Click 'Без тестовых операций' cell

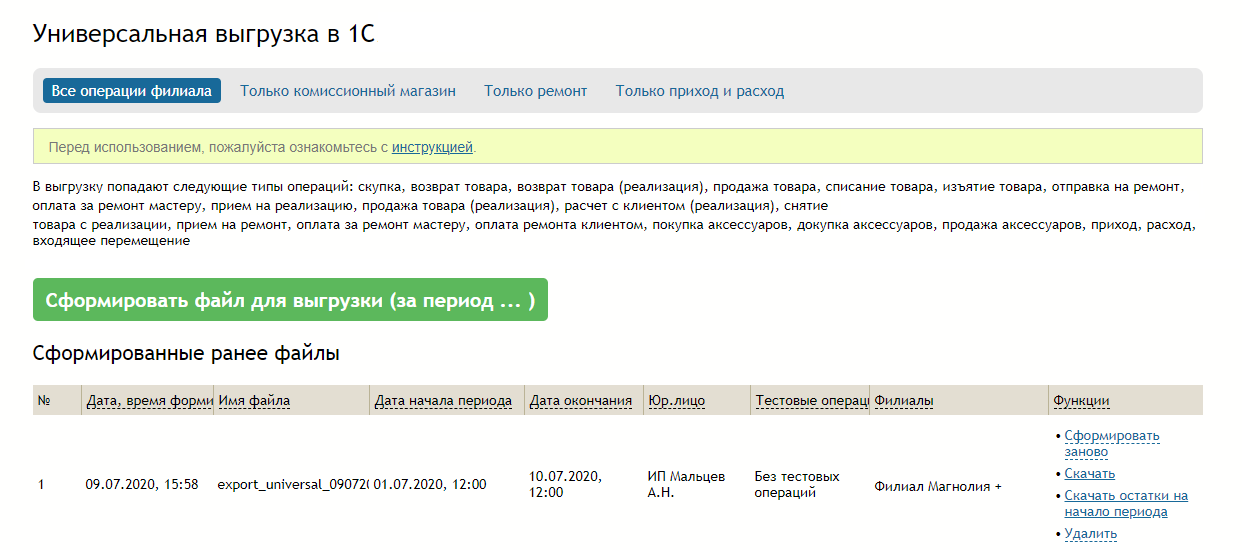pos(797,485)
